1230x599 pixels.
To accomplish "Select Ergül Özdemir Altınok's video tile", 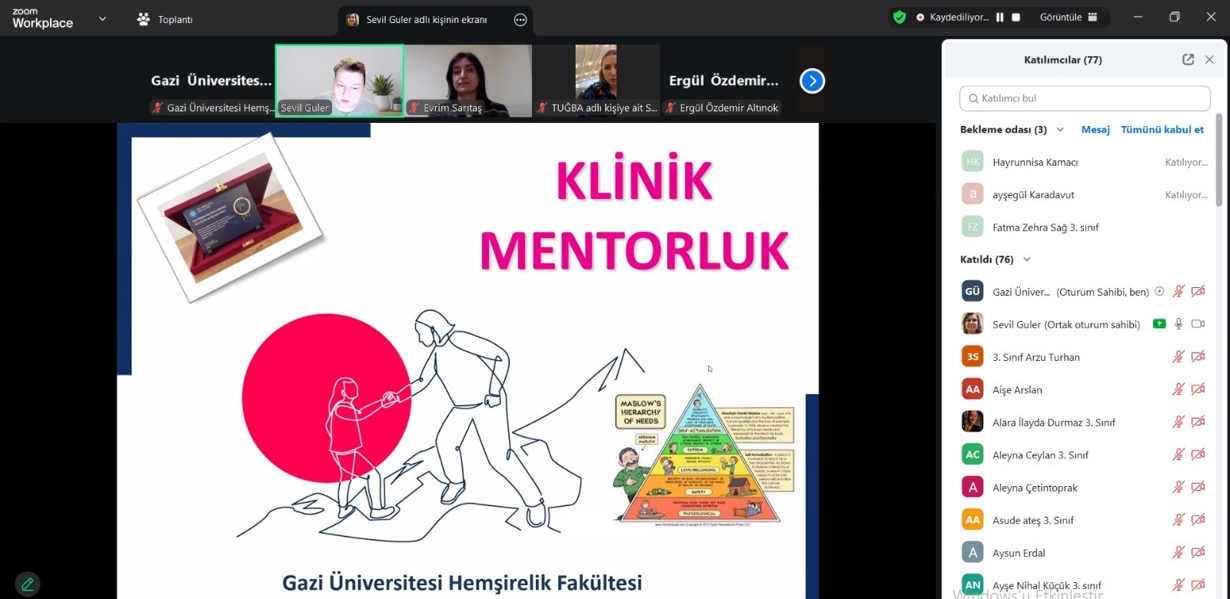I will [x=724, y=81].
